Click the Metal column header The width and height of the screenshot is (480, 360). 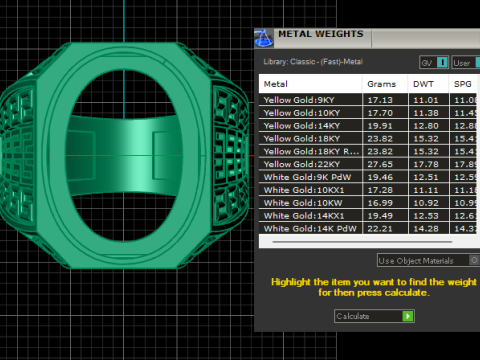point(310,84)
